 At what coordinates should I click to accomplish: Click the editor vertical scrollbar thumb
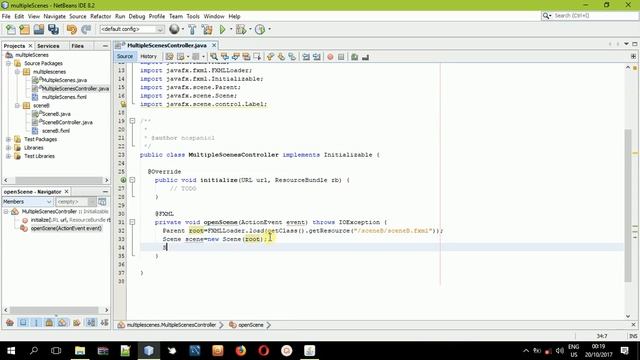628,205
